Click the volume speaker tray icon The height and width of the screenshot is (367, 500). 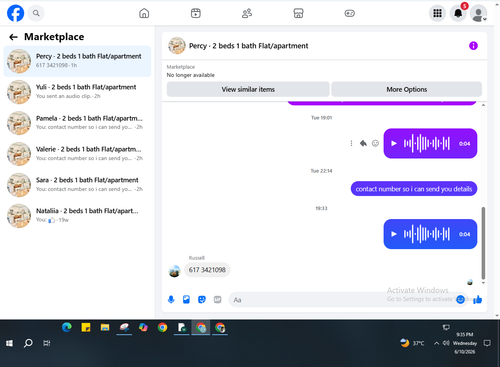pos(446,343)
